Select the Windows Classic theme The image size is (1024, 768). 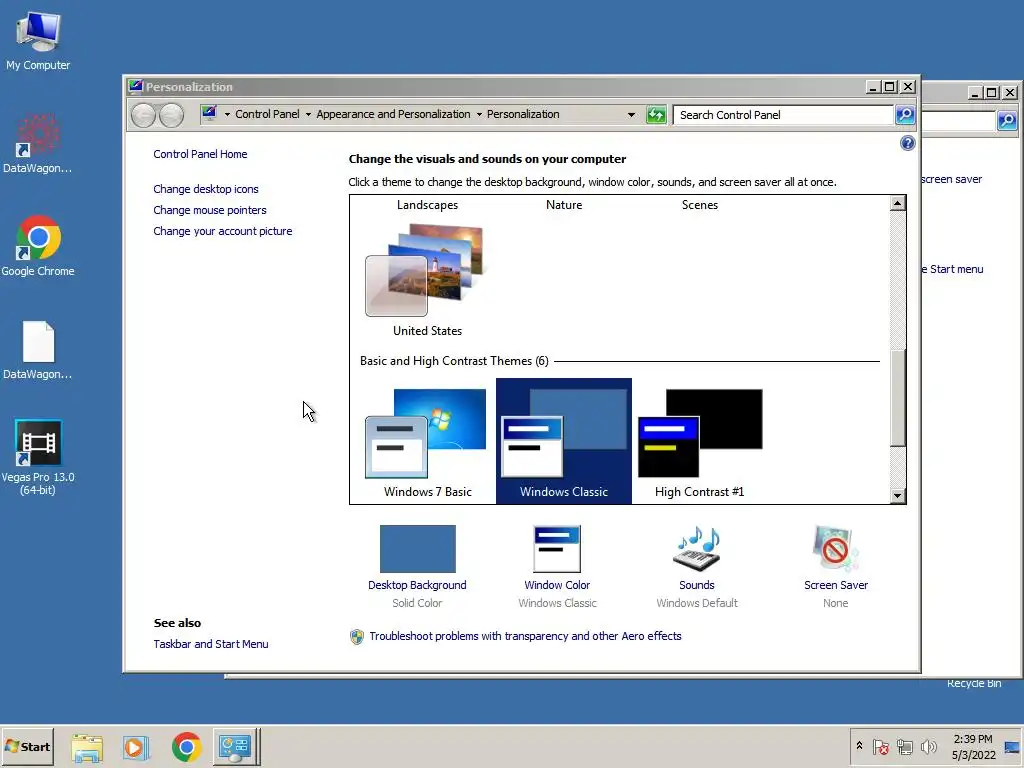pyautogui.click(x=564, y=441)
